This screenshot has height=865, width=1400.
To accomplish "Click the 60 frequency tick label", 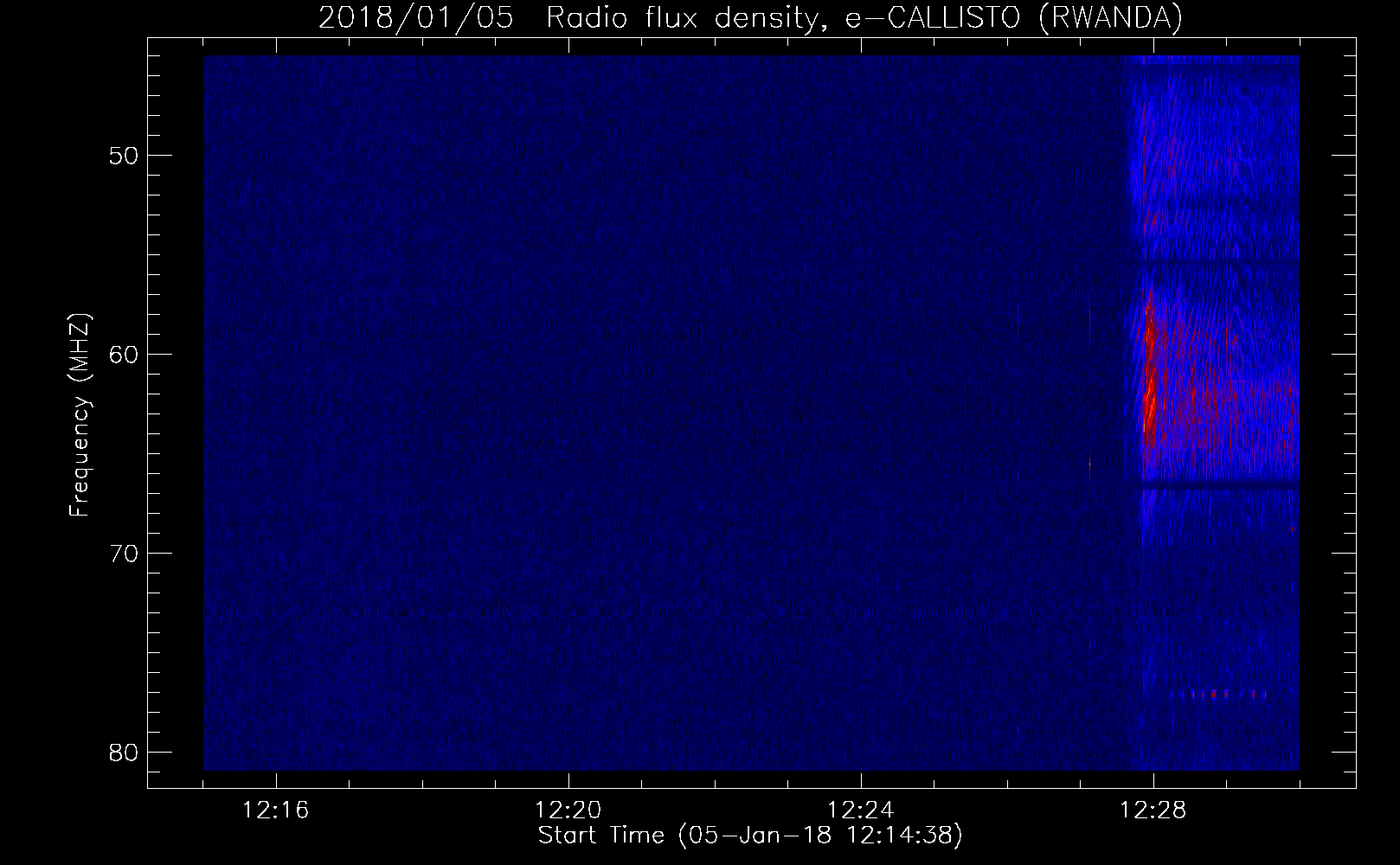I will point(125,354).
